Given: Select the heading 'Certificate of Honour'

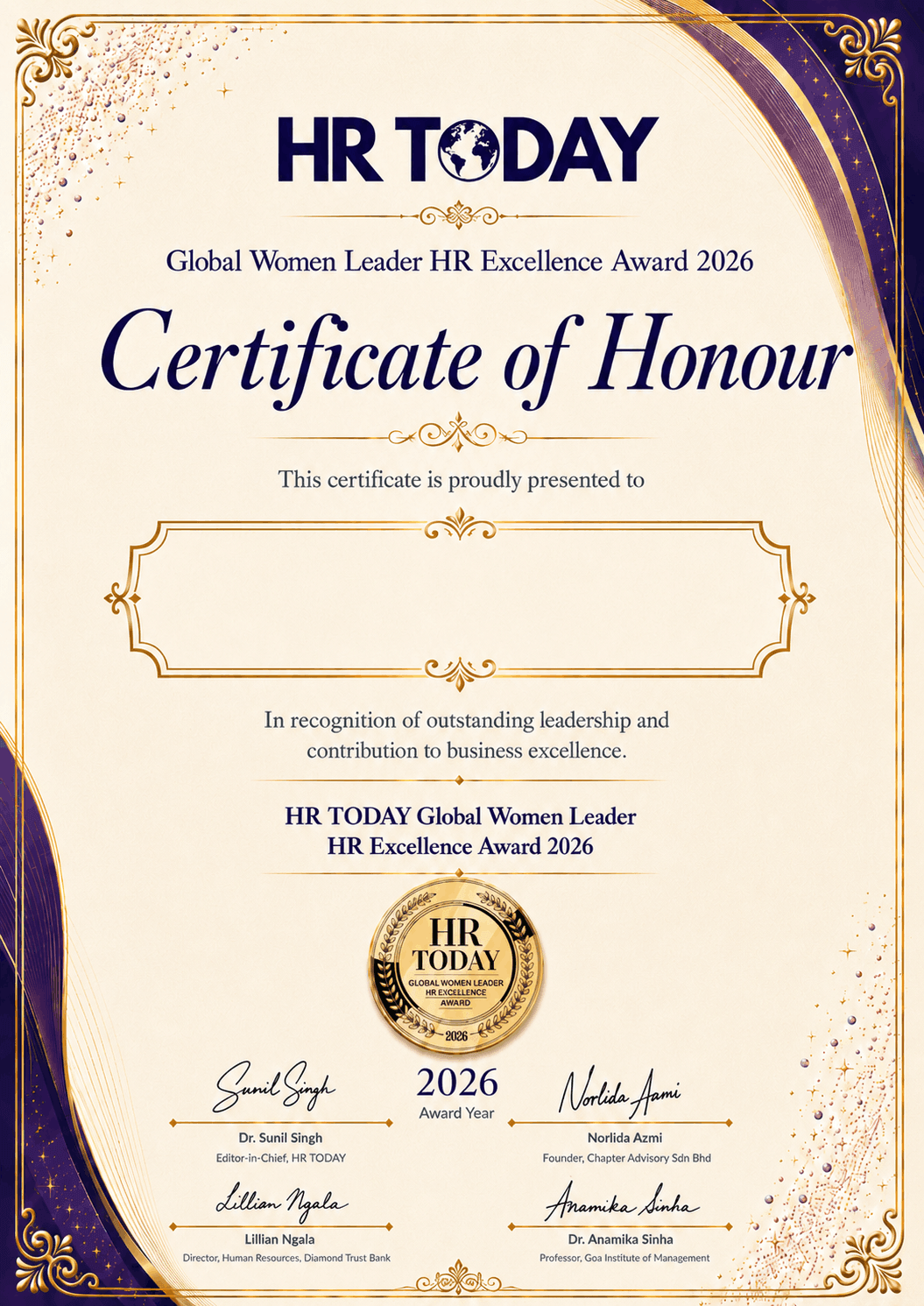Looking at the screenshot, I should tap(476, 359).
